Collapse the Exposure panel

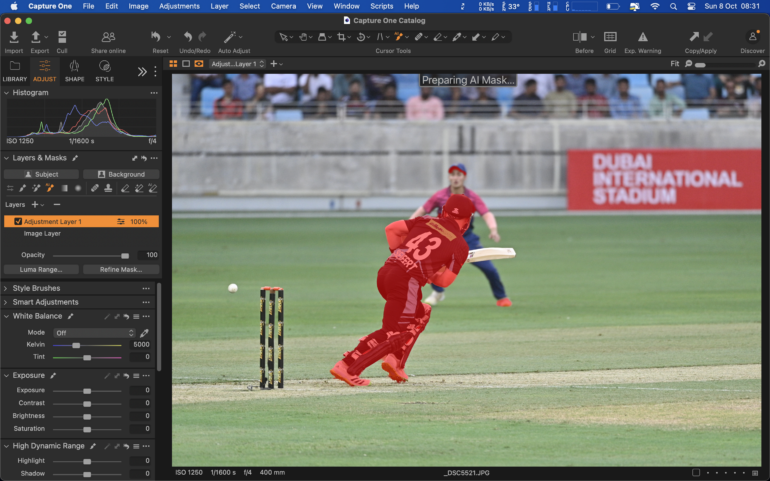pos(6,375)
